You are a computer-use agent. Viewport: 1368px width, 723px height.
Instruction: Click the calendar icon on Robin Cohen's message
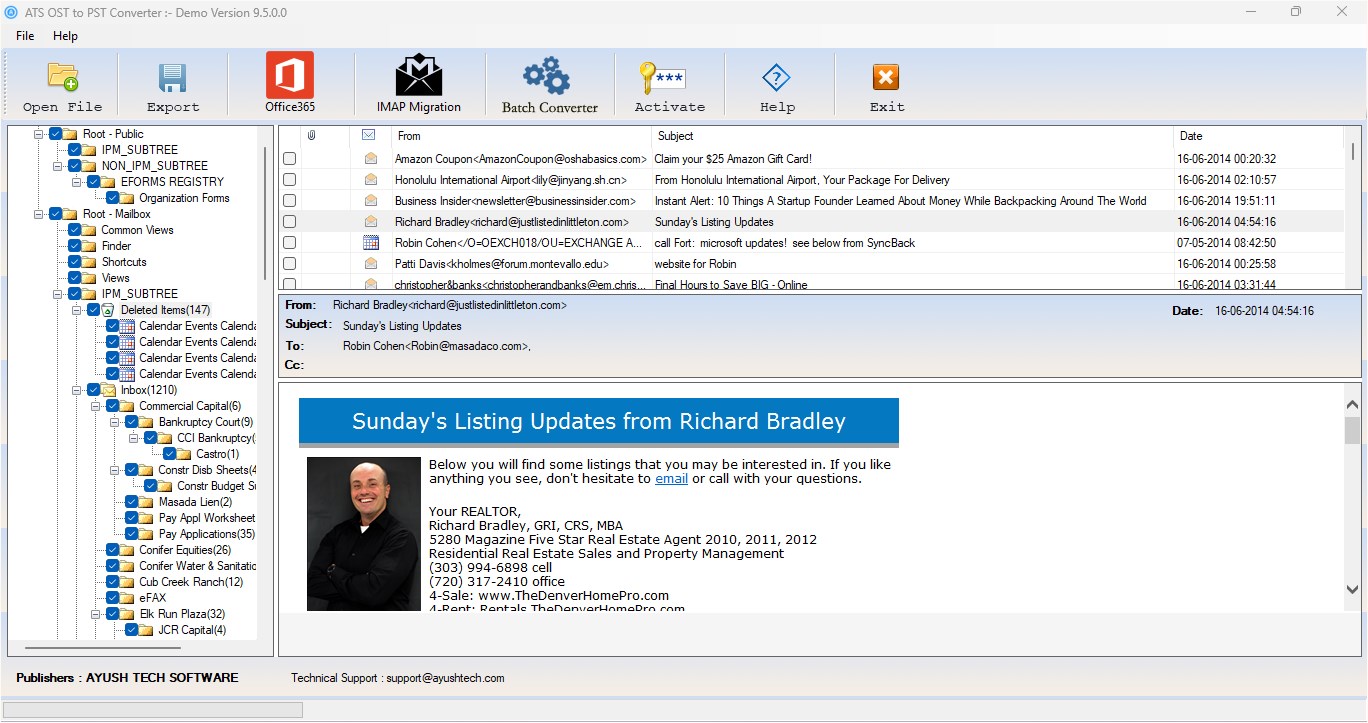click(371, 242)
